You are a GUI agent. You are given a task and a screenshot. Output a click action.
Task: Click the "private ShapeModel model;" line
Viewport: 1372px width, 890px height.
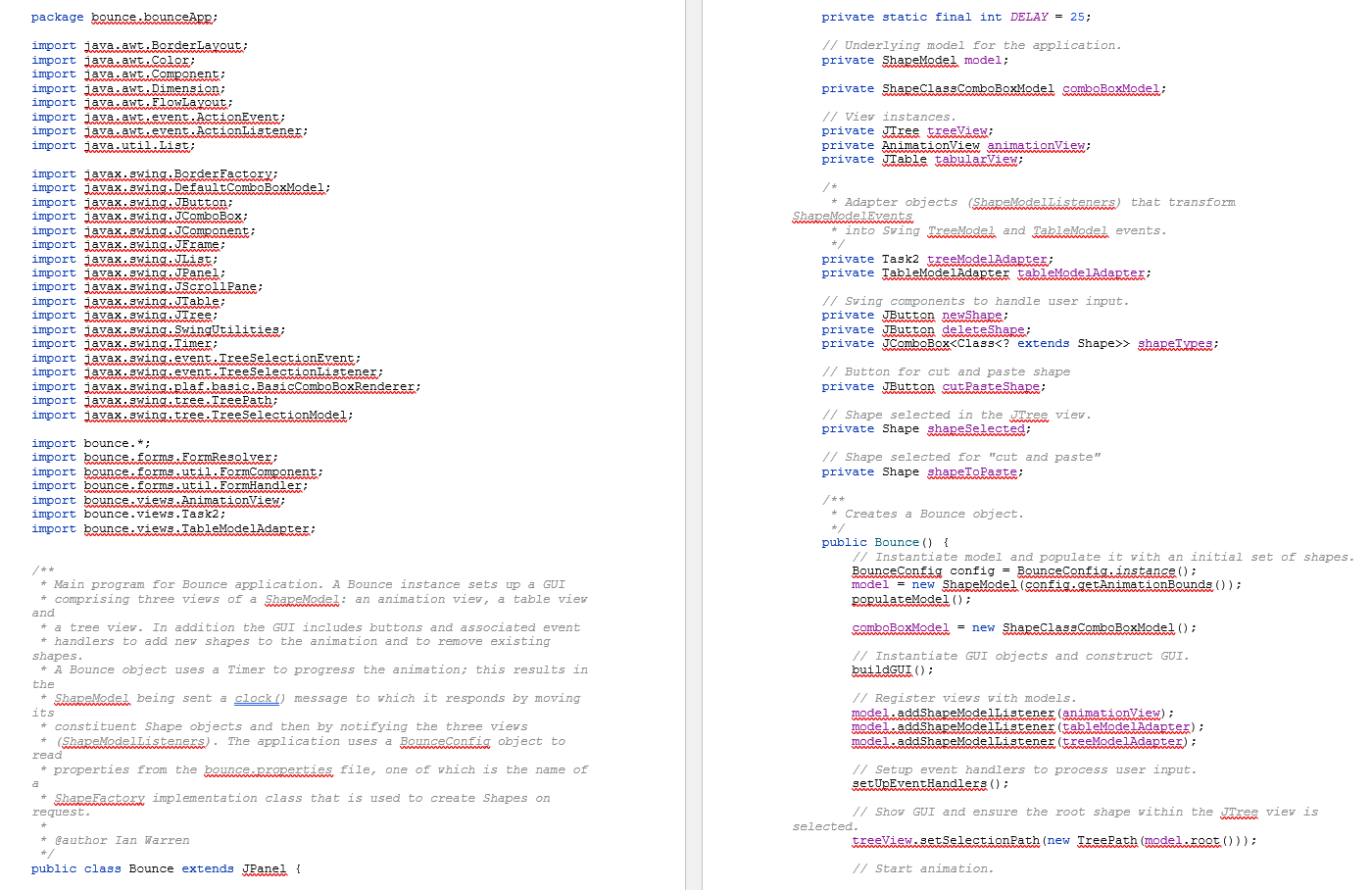click(915, 60)
